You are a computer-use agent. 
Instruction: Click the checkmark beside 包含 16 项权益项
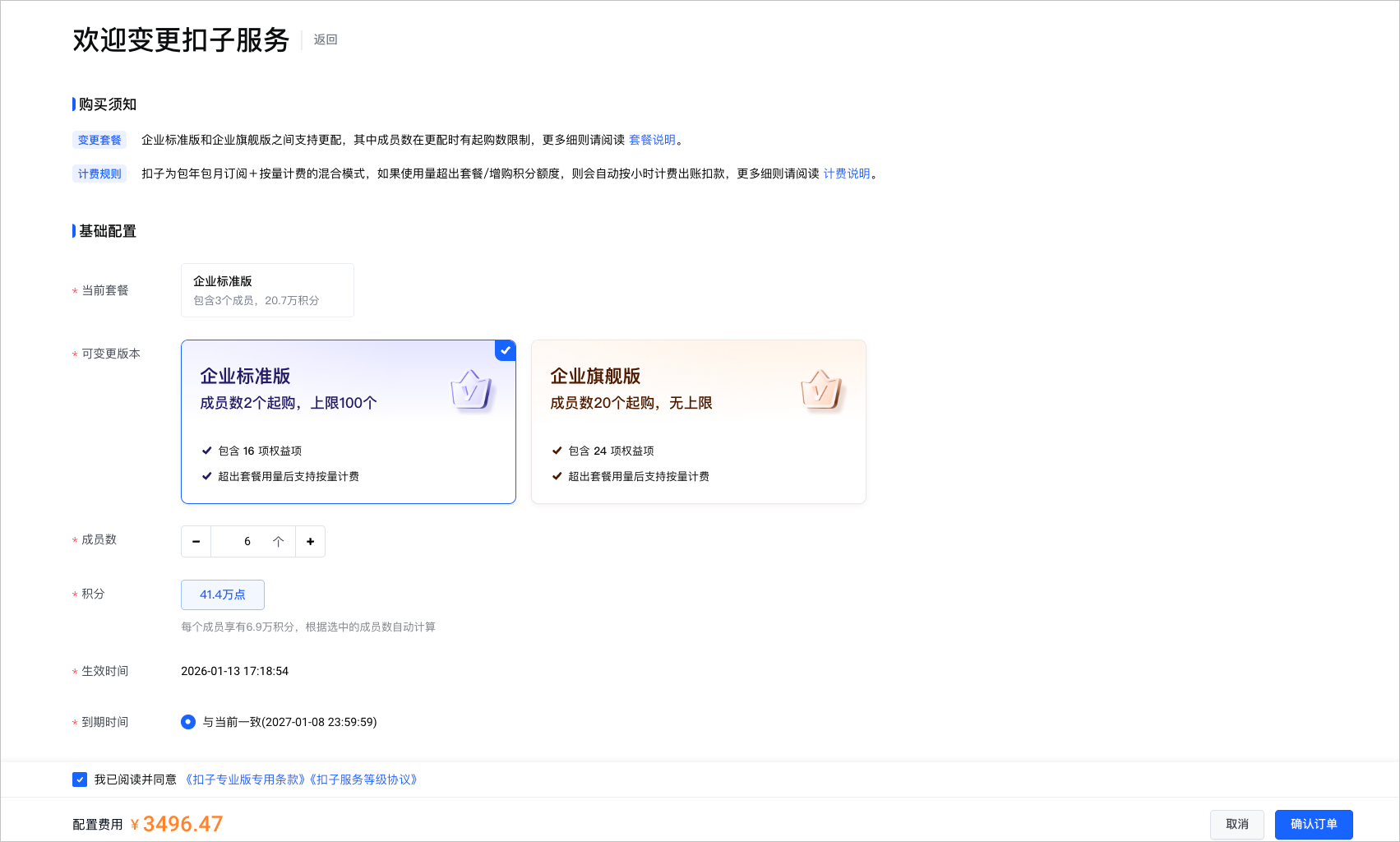click(206, 451)
